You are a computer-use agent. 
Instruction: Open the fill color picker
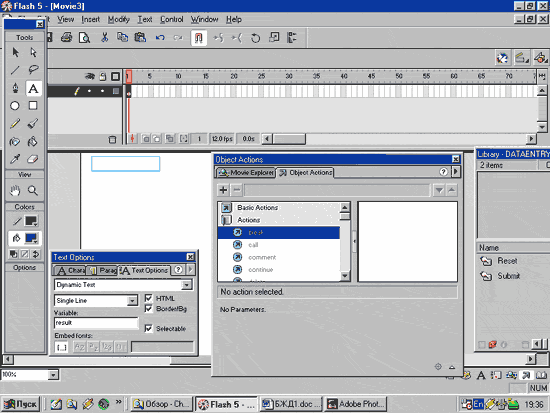click(x=31, y=238)
